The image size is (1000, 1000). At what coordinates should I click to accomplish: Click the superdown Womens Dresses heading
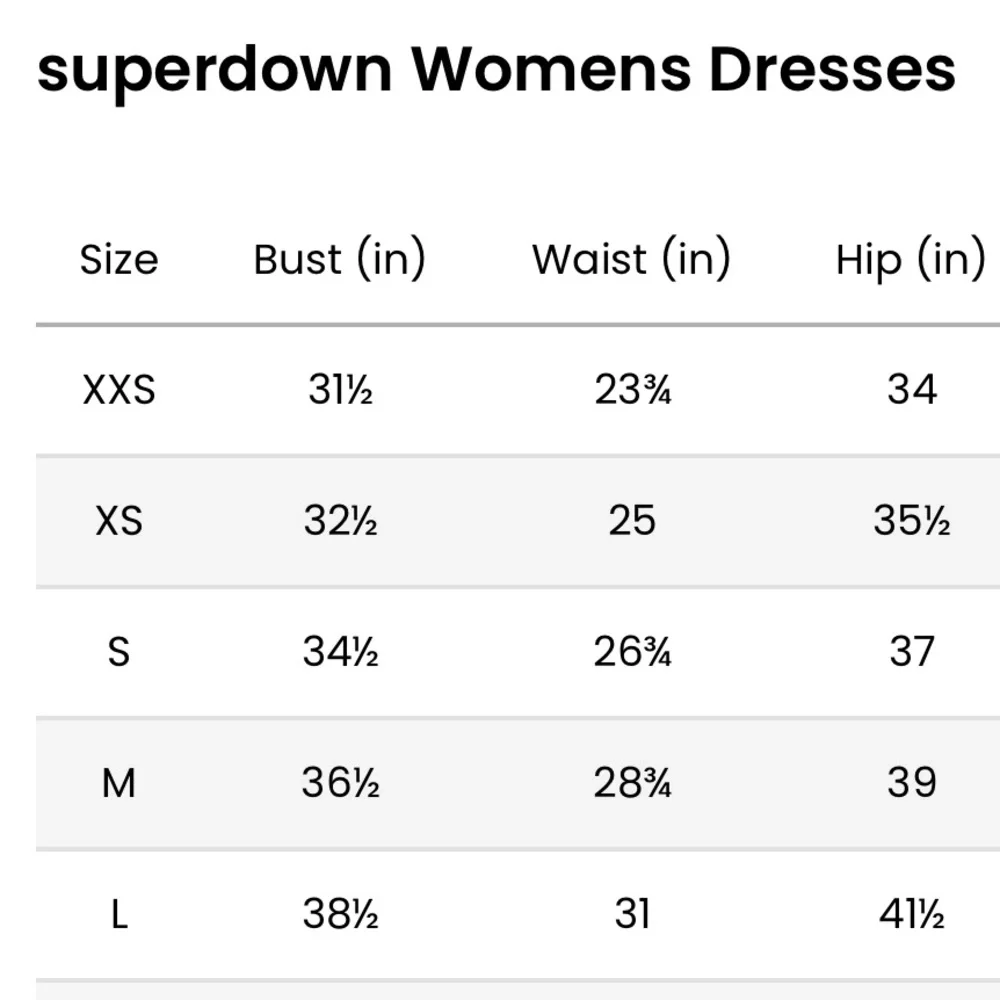tap(496, 68)
